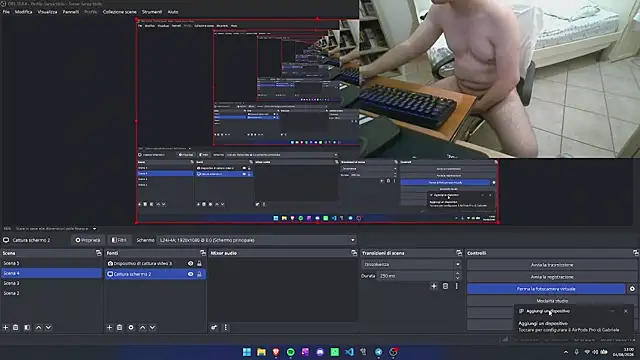This screenshot has height=360, width=640.
Task: Toggle lock on Dispositivo di cattura video 3
Action: 199,264
